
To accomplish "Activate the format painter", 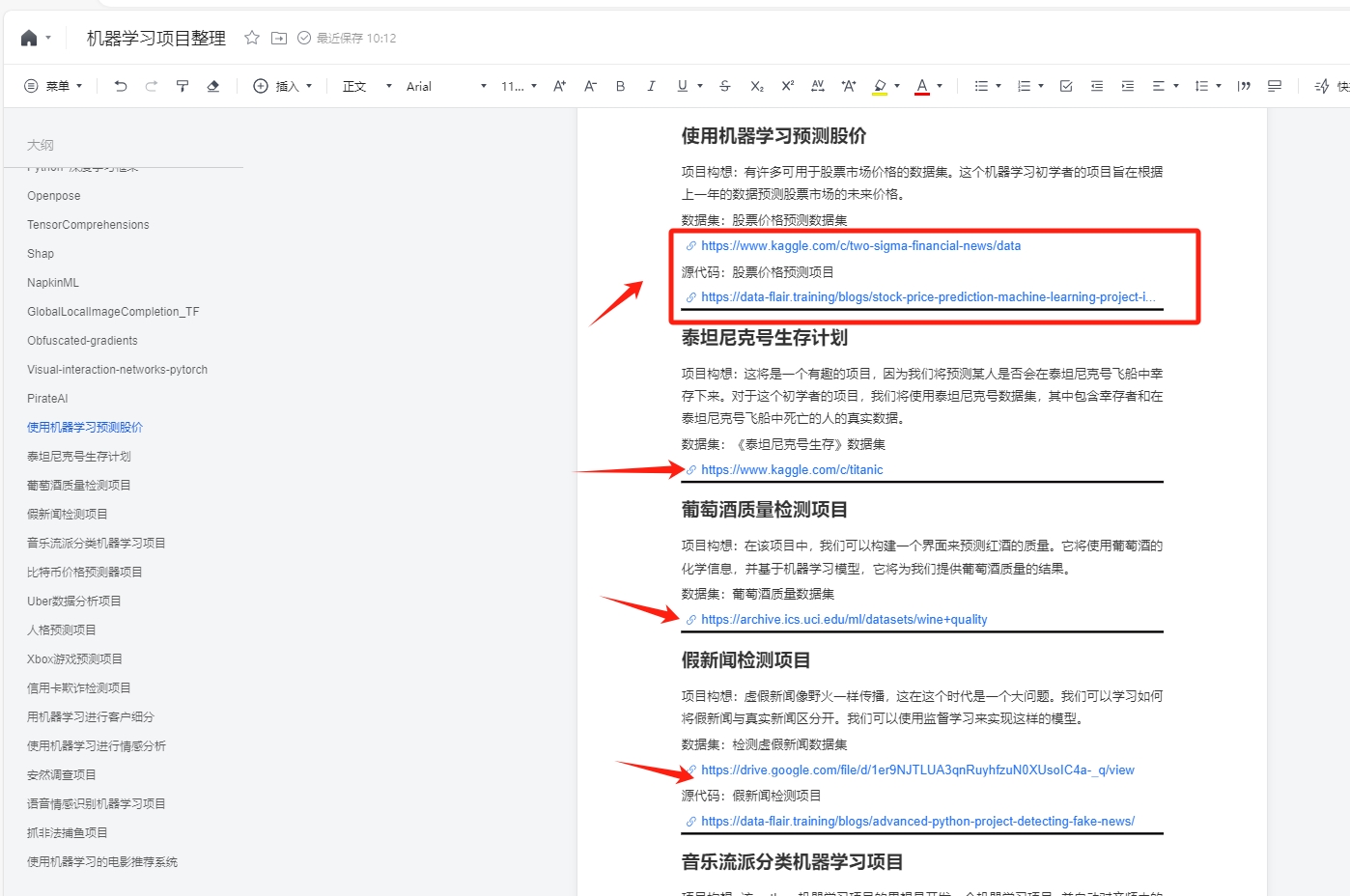I will point(183,86).
